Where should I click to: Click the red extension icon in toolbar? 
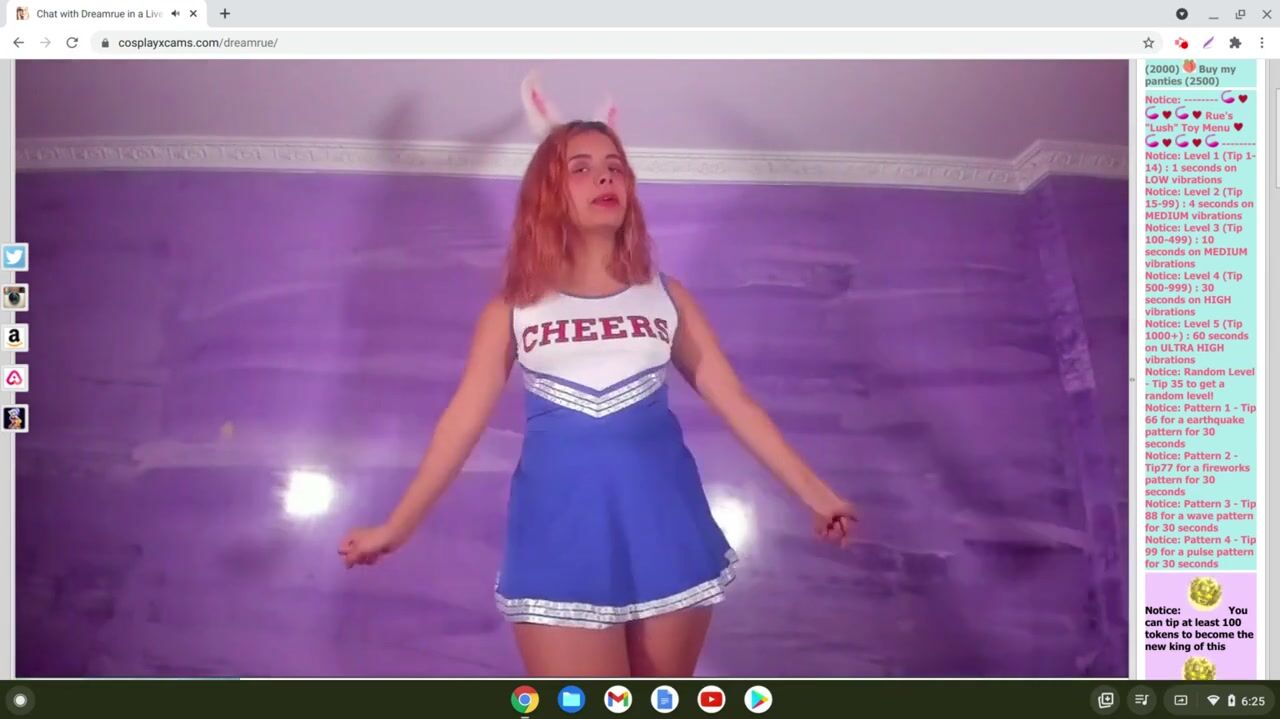coord(1181,43)
